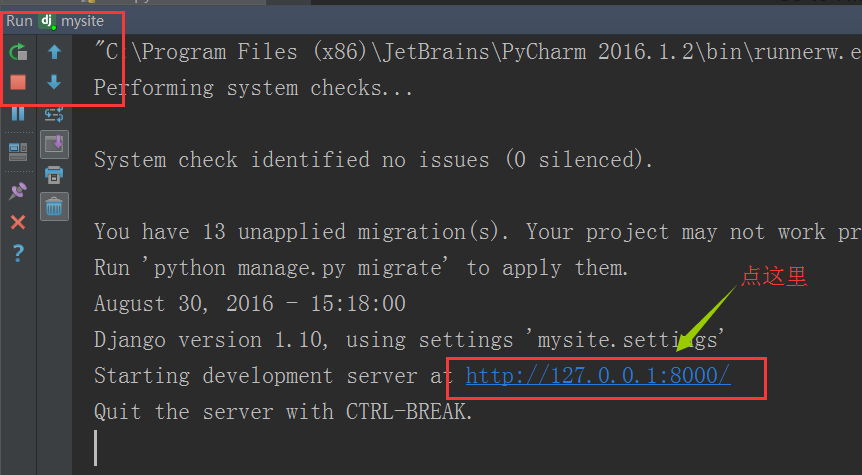The height and width of the screenshot is (475, 862).
Task: Click the Run tool window label
Action: (x=19, y=21)
